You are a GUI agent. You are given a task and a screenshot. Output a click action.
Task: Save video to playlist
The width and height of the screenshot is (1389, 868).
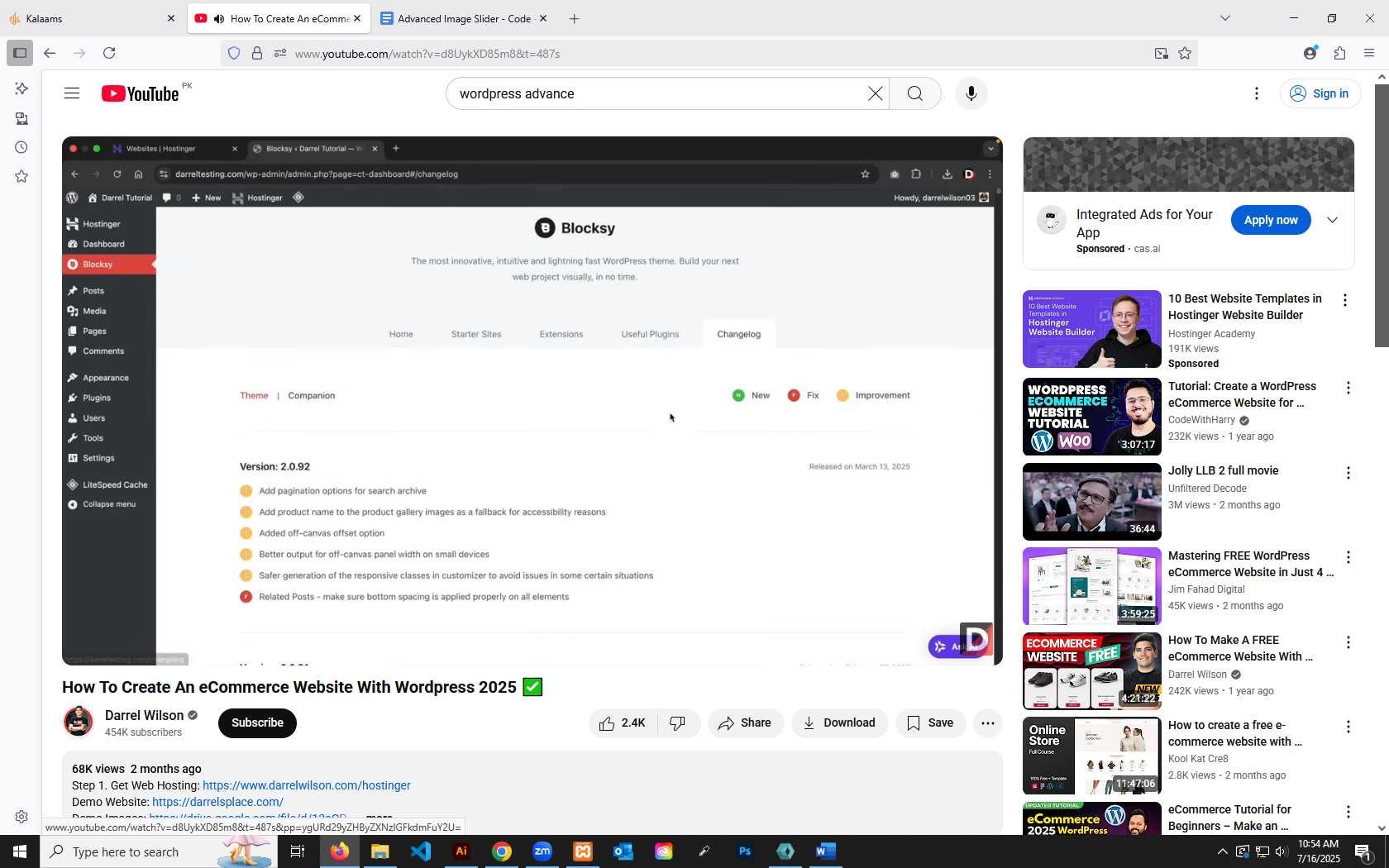pyautogui.click(x=930, y=723)
